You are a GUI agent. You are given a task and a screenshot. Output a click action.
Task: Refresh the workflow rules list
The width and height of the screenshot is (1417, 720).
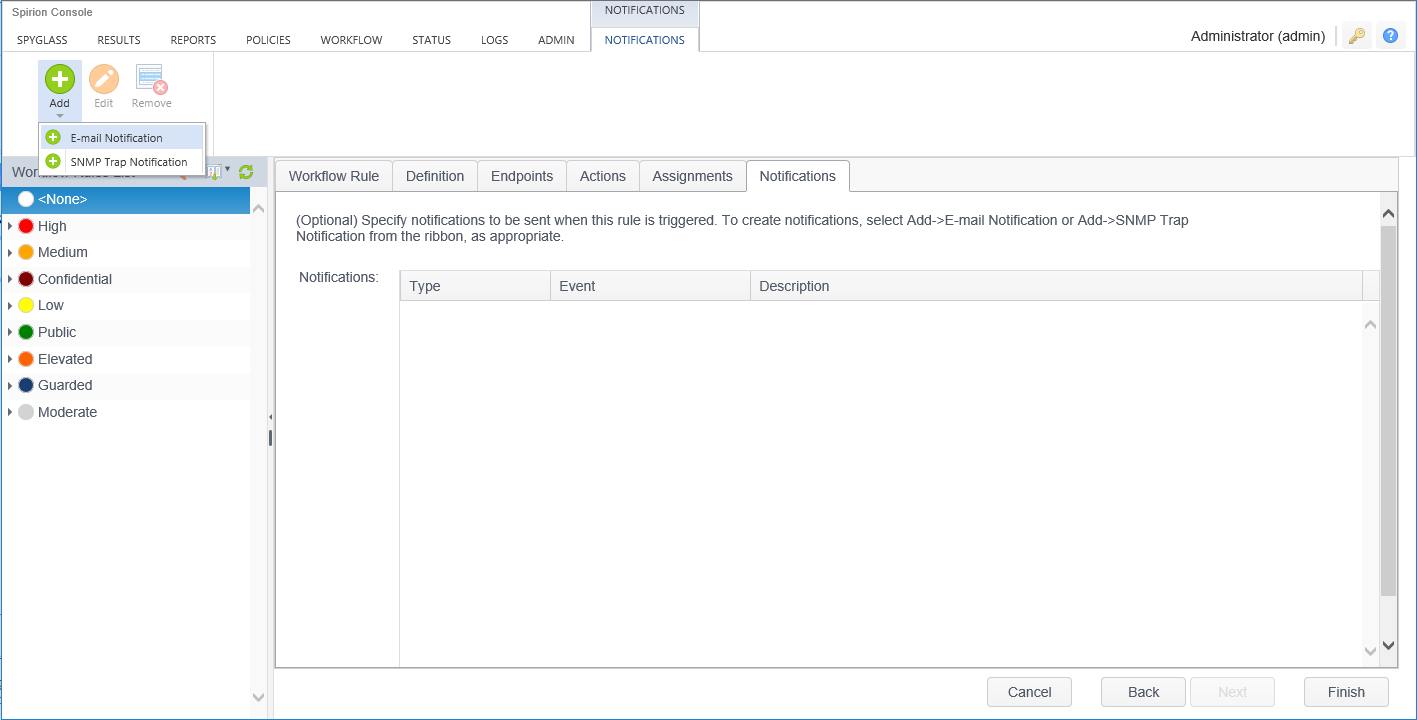[x=246, y=172]
